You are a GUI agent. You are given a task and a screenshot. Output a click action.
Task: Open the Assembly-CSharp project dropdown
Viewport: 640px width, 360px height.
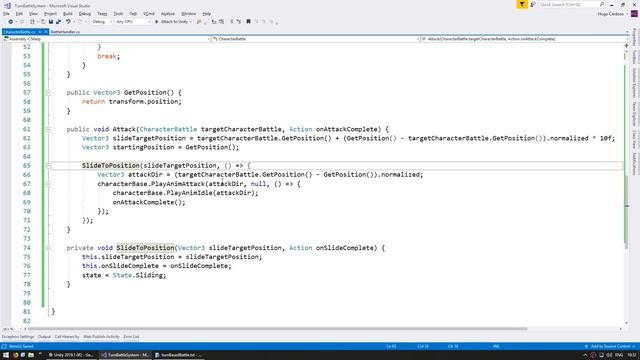(x=107, y=39)
